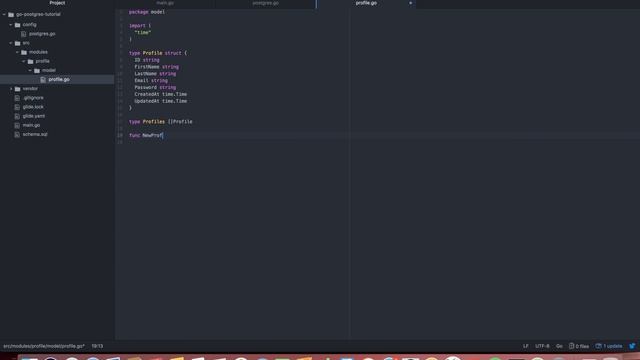Click the 'type Profile struct {' line
640x360 pixels.
click(x=158, y=53)
